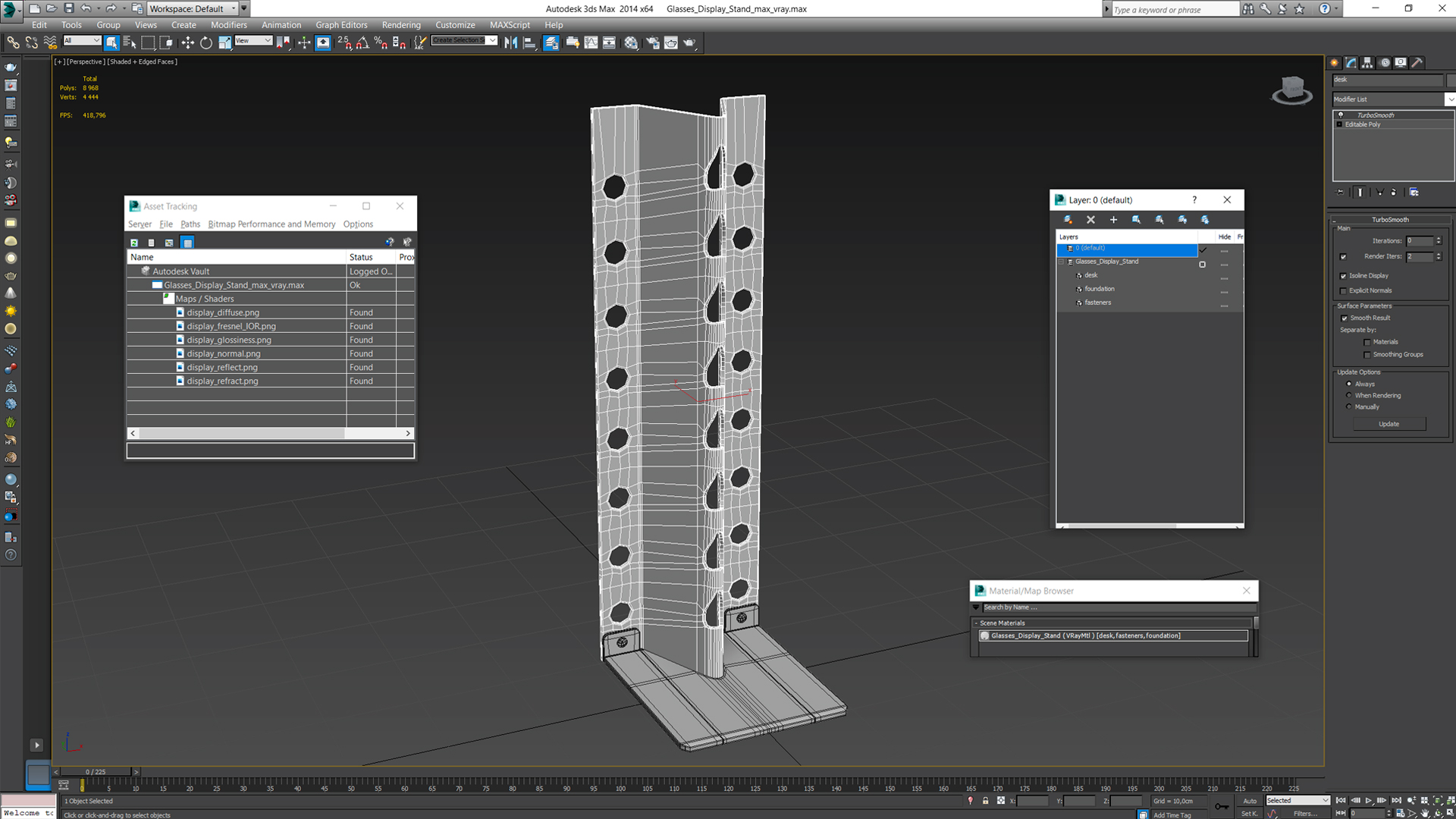Image resolution: width=1456 pixels, height=819 pixels.
Task: Open Select by Name dialog
Action: (x=130, y=43)
